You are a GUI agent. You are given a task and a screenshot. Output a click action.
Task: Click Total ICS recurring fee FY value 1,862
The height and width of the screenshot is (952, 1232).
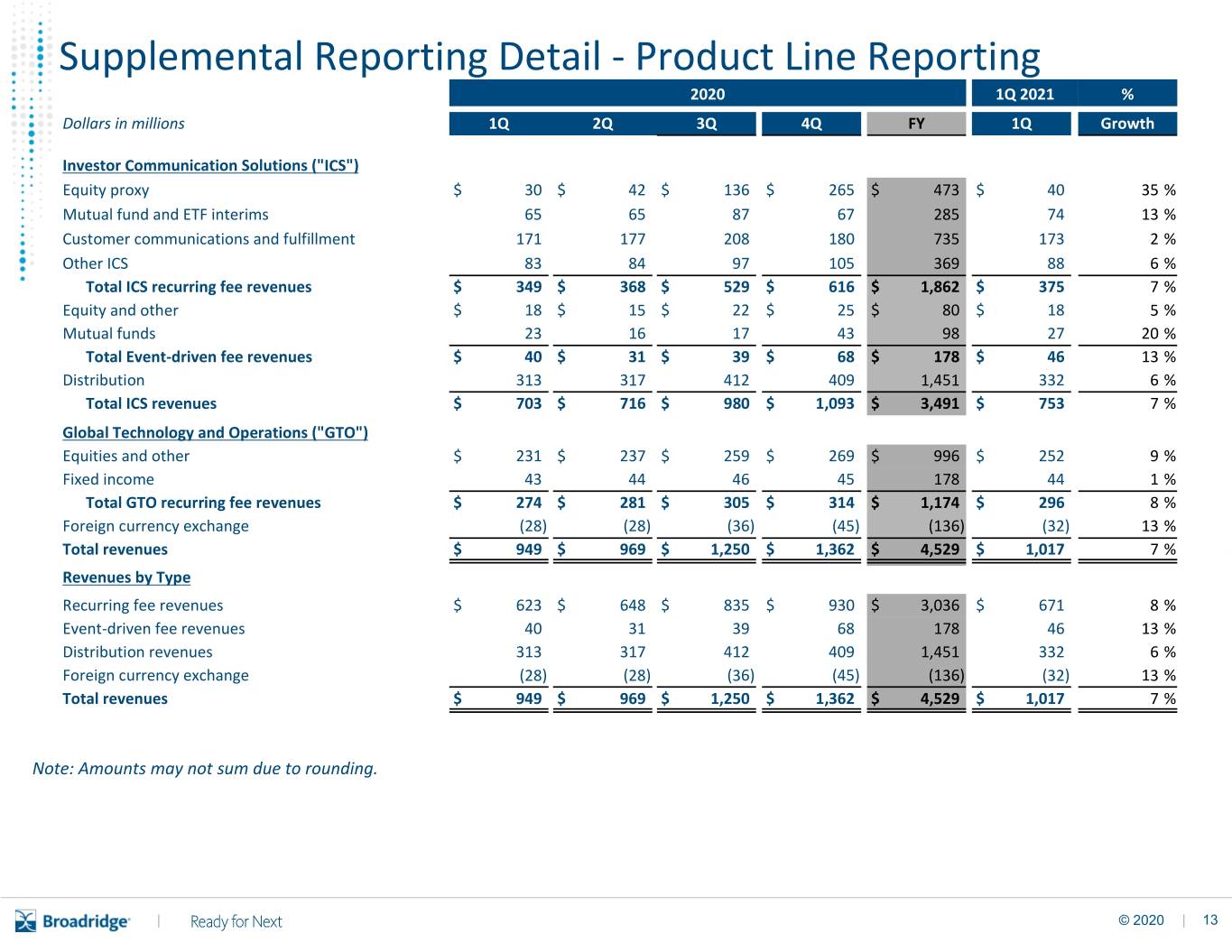point(940,287)
